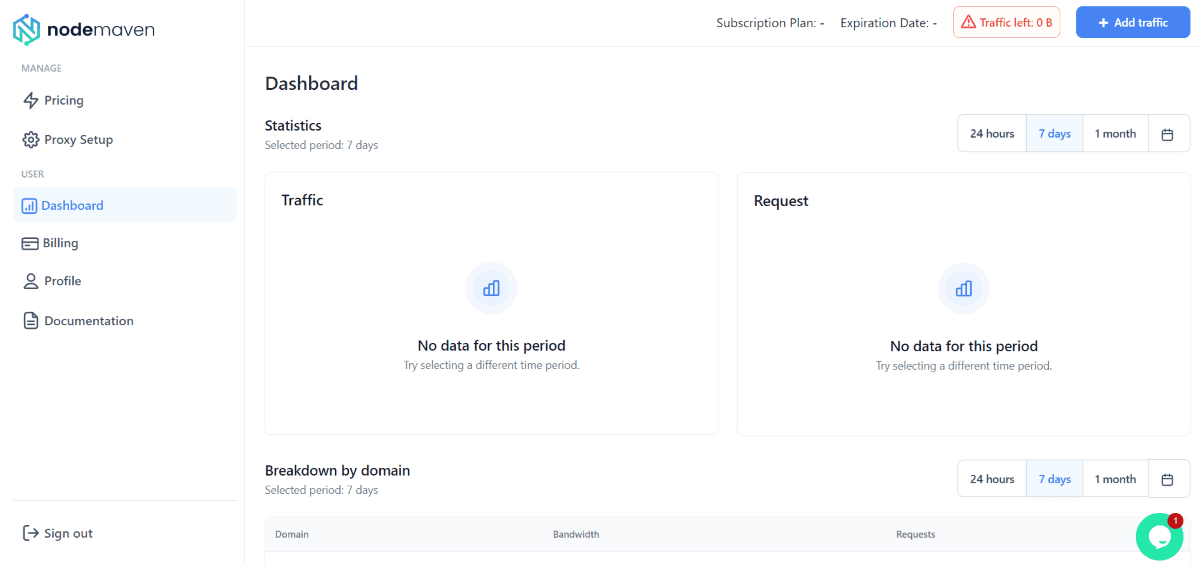
Task: Click the Bandwidth column header
Action: point(576,534)
